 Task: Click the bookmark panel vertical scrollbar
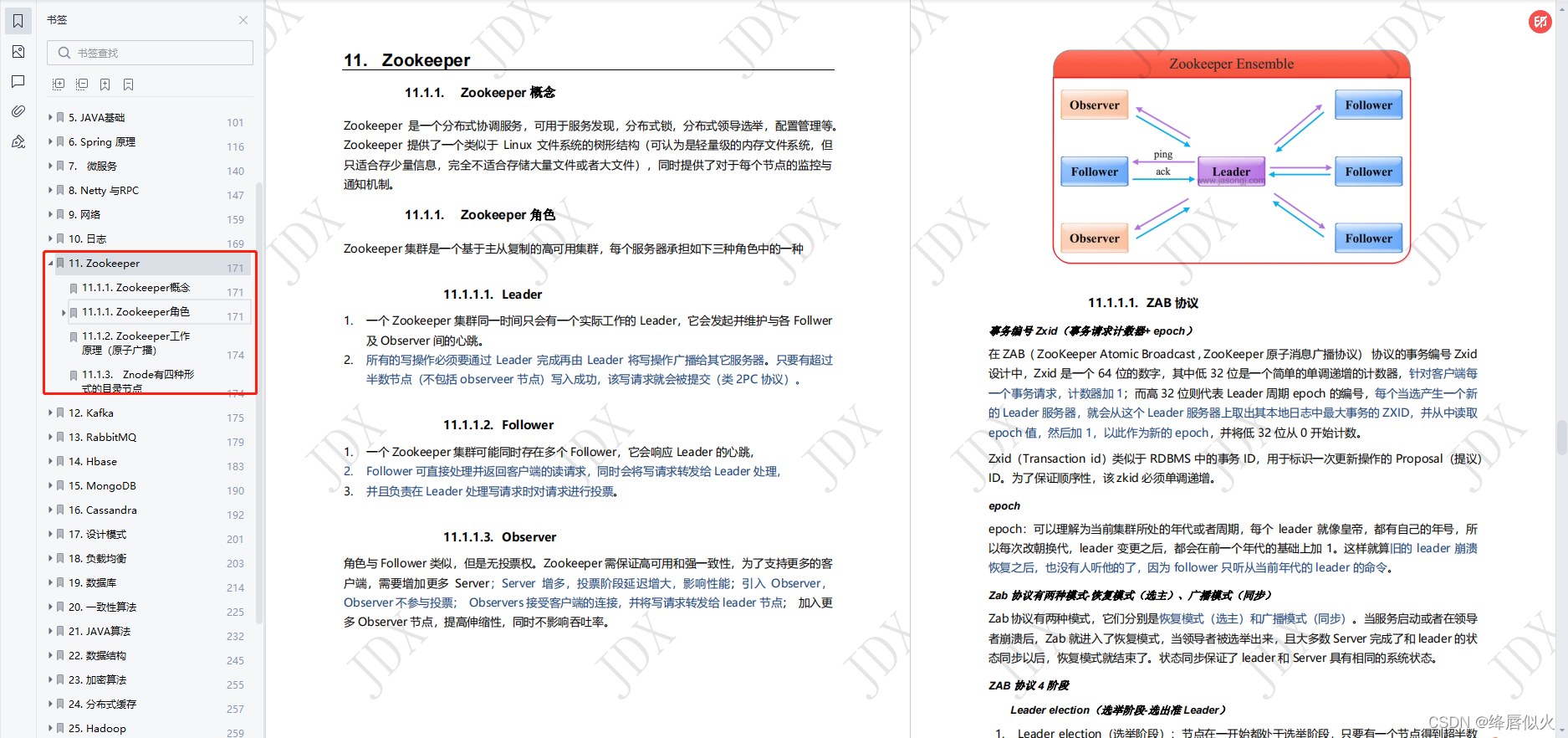(x=259, y=402)
